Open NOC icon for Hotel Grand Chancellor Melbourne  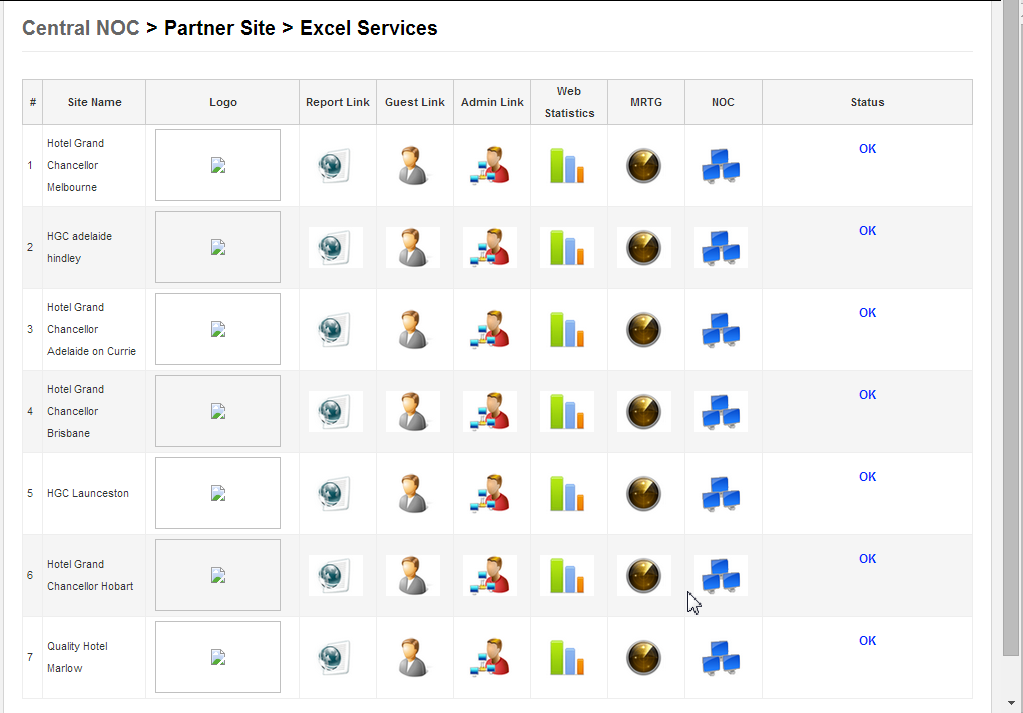(x=721, y=166)
